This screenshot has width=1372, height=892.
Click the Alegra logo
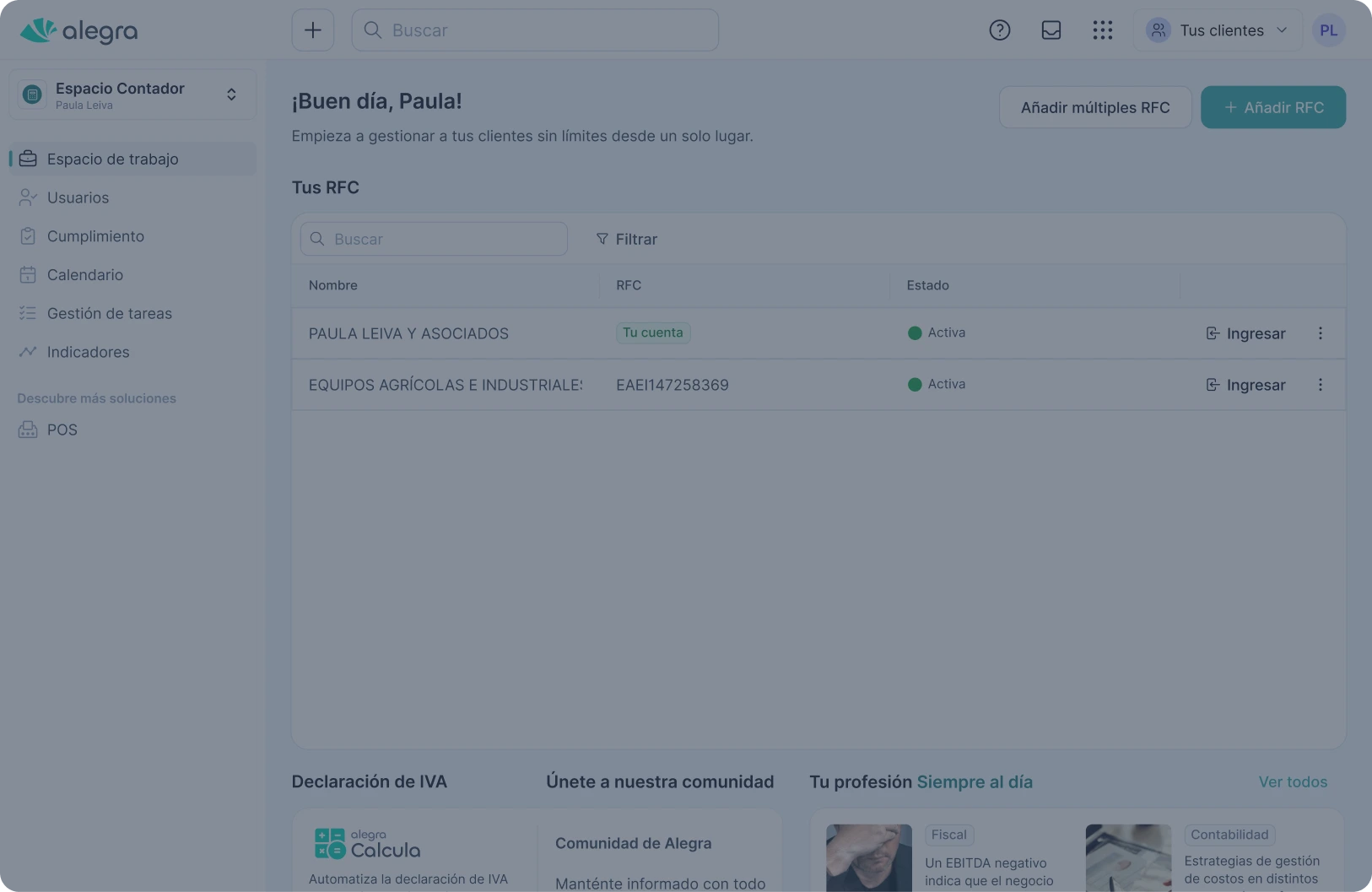78,31
